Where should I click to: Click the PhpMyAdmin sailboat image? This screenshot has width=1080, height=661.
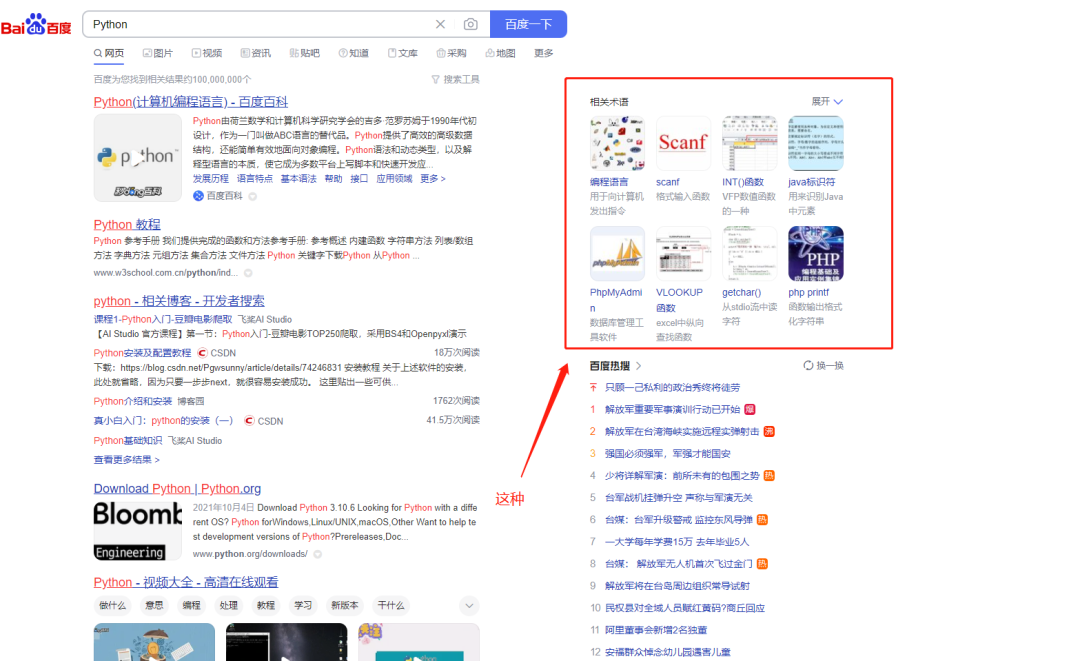617,253
